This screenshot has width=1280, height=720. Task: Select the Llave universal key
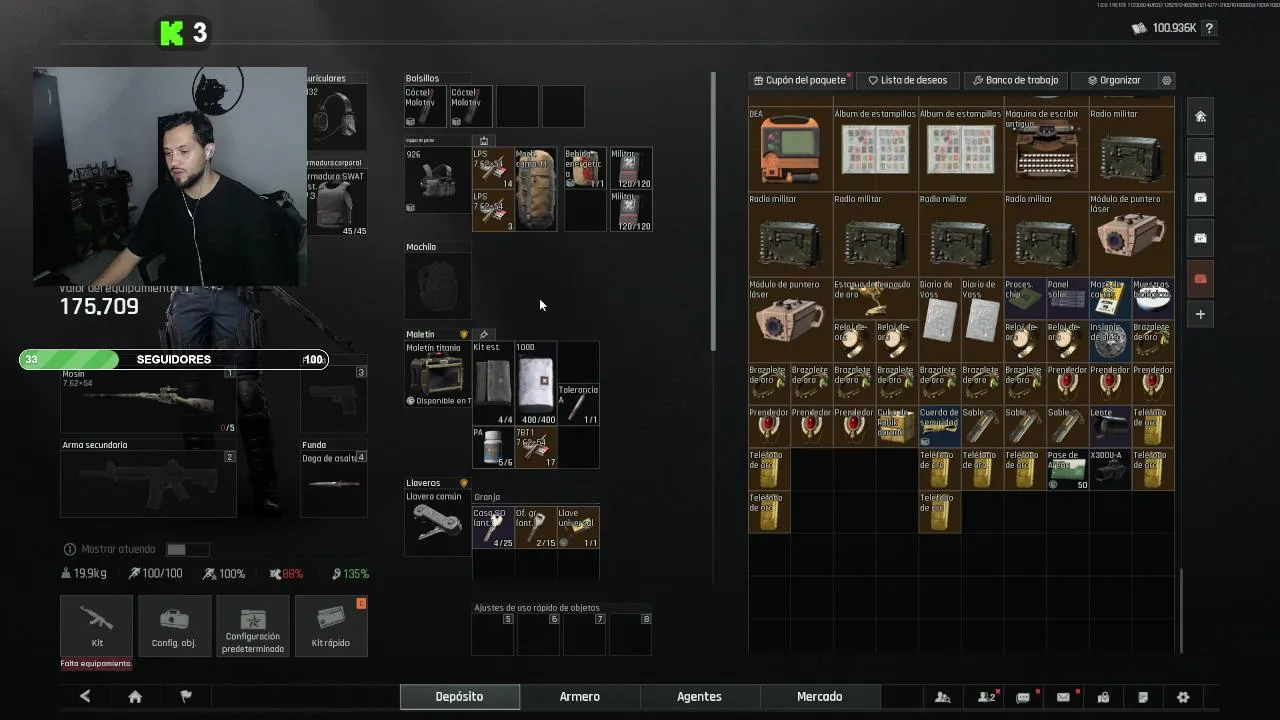(x=578, y=528)
